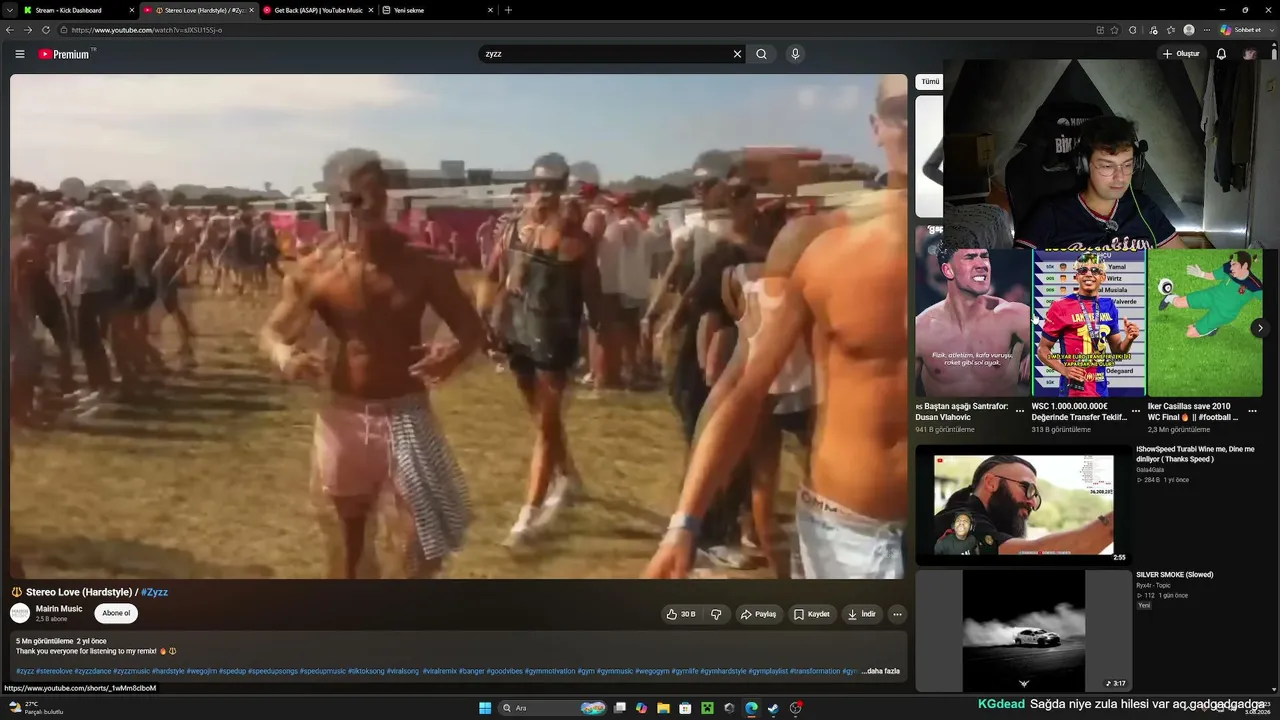Open more actions under the video
The image size is (1280, 720).
click(897, 614)
